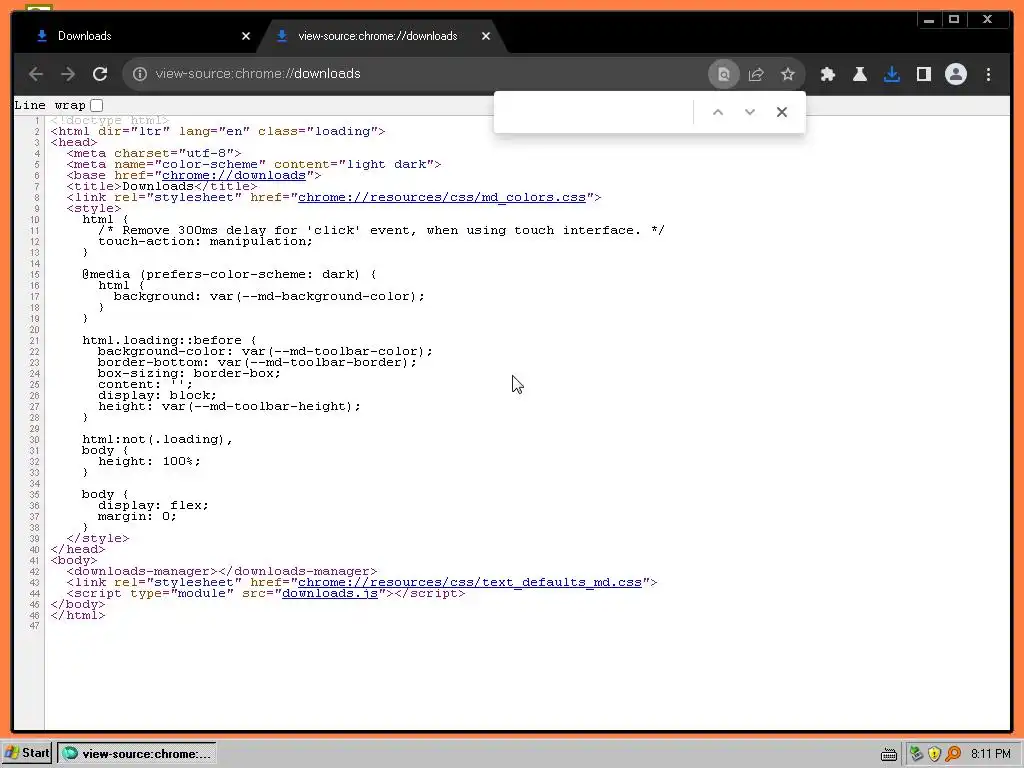Click the find-in-page search icon
Image resolution: width=1024 pixels, height=768 pixels.
coord(724,74)
